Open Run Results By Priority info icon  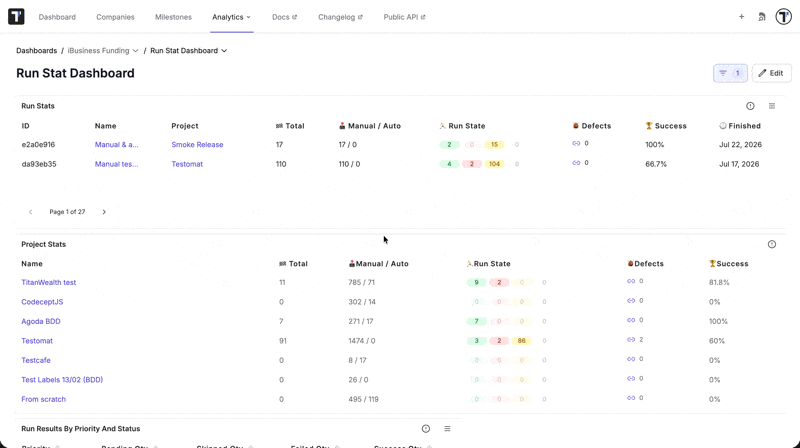(x=426, y=429)
